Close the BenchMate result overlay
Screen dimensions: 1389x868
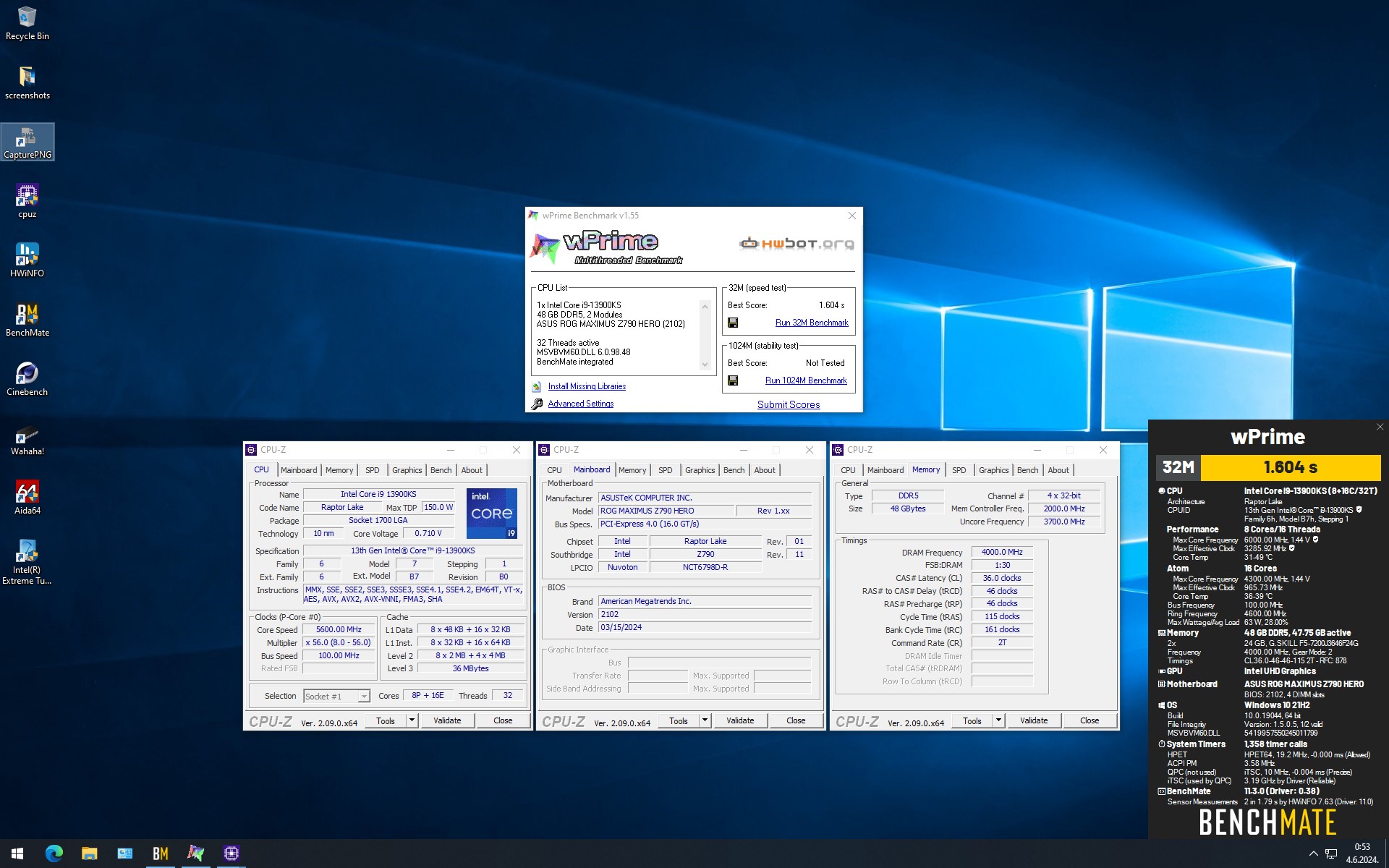point(1380,427)
